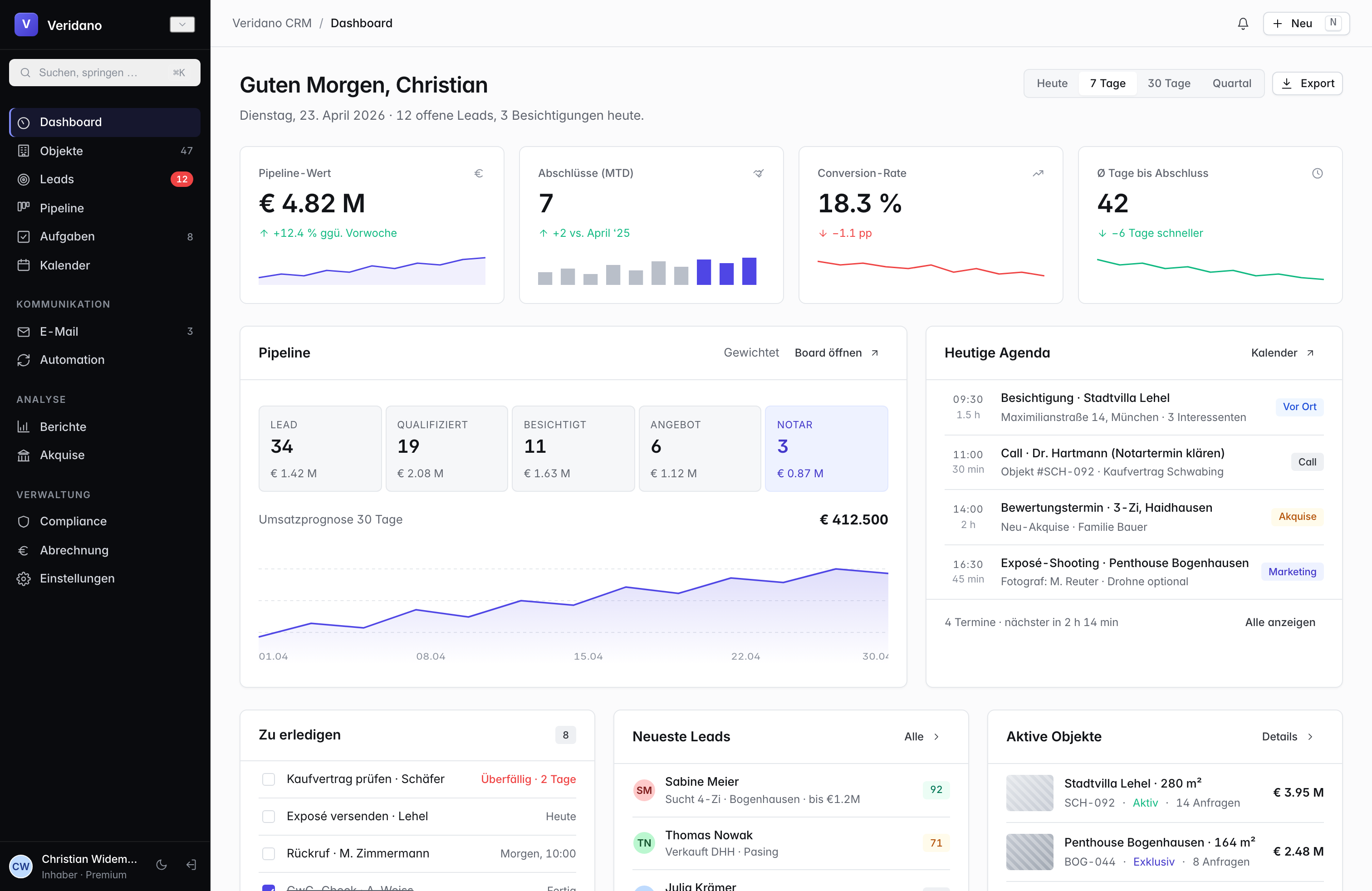
Task: Open the Sabine Meier lead
Action: point(791,790)
